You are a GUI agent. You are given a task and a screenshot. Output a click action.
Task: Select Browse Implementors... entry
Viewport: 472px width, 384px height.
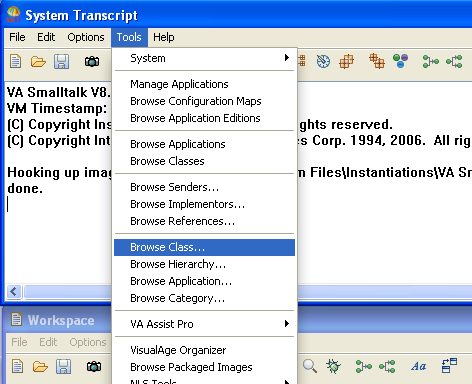coord(204,204)
